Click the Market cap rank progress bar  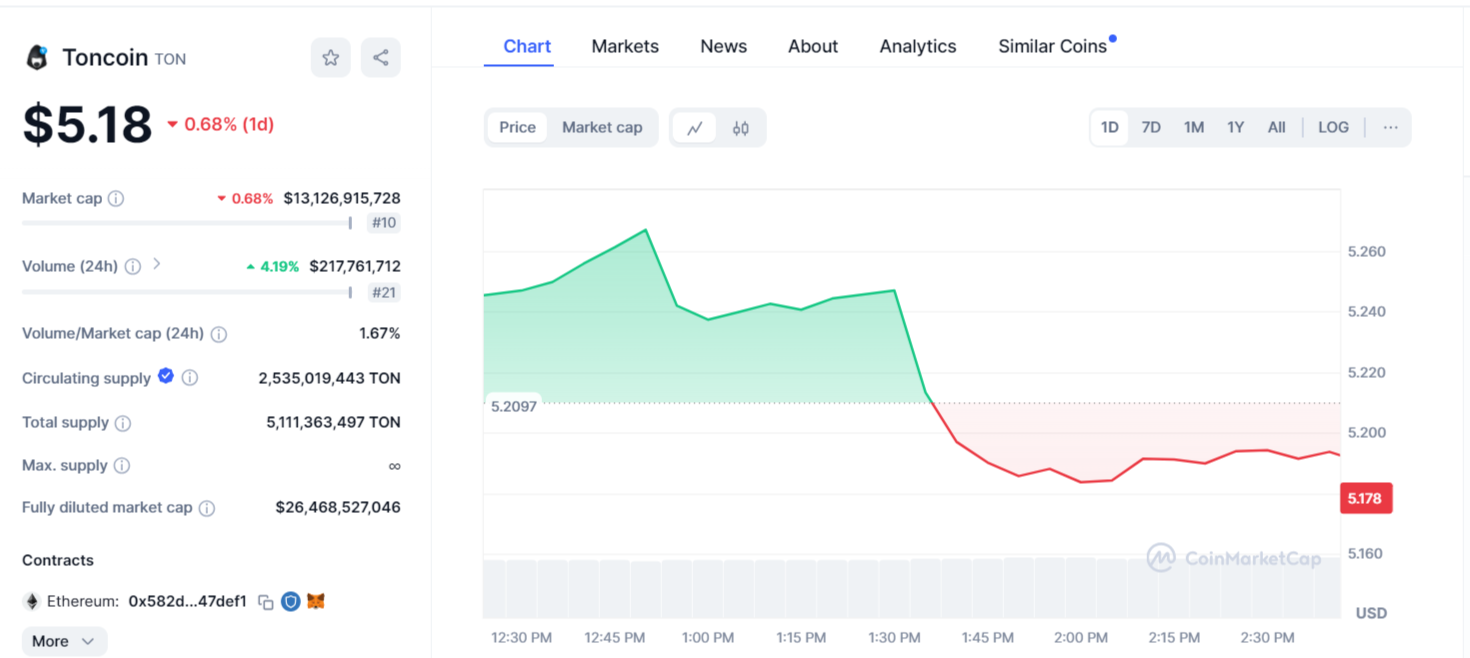pos(186,223)
